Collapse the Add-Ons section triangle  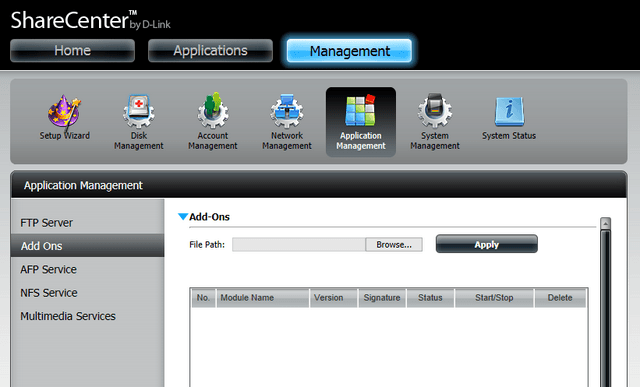[x=183, y=216]
